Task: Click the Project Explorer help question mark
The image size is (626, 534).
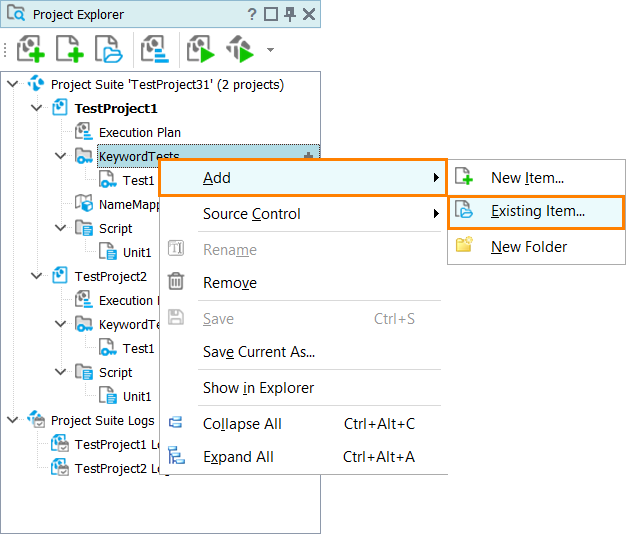Action: tap(252, 14)
